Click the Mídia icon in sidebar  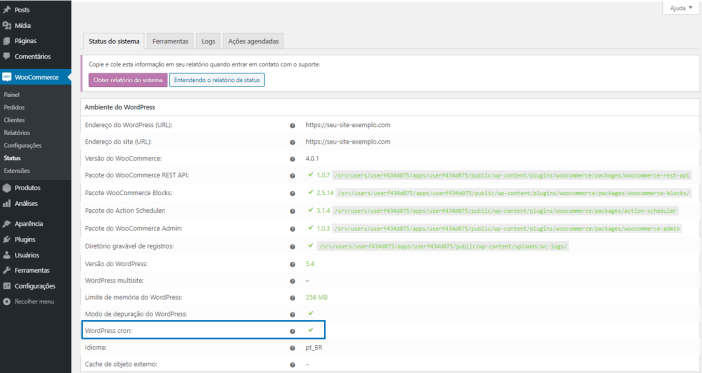point(7,26)
